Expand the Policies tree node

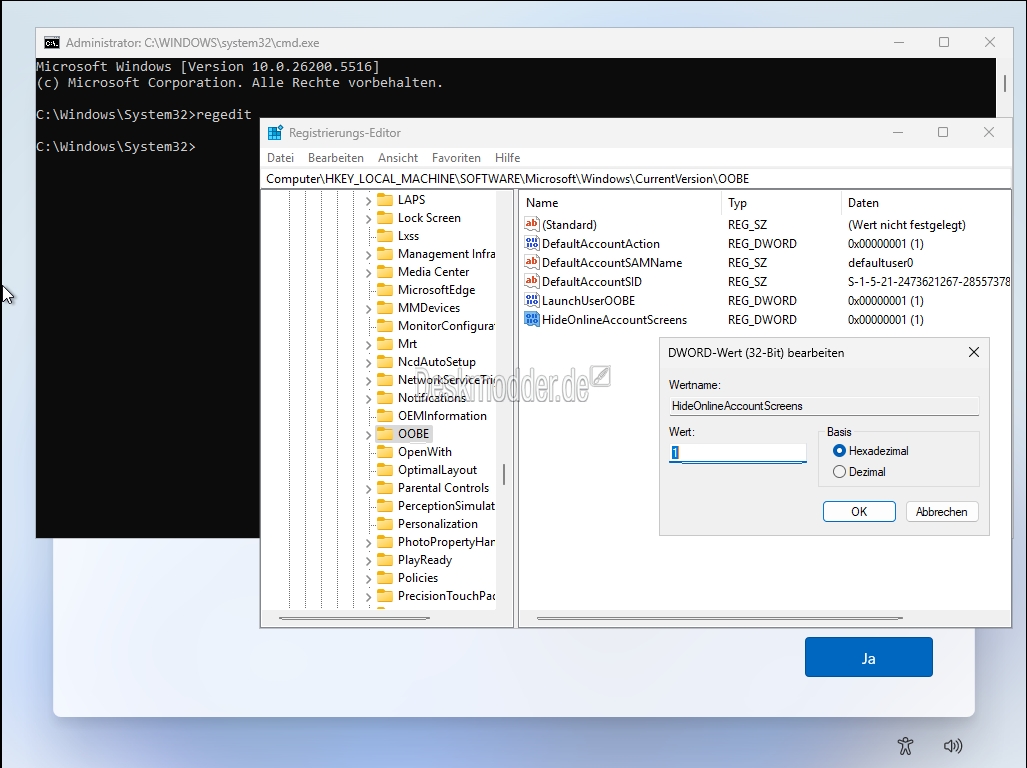(x=368, y=579)
